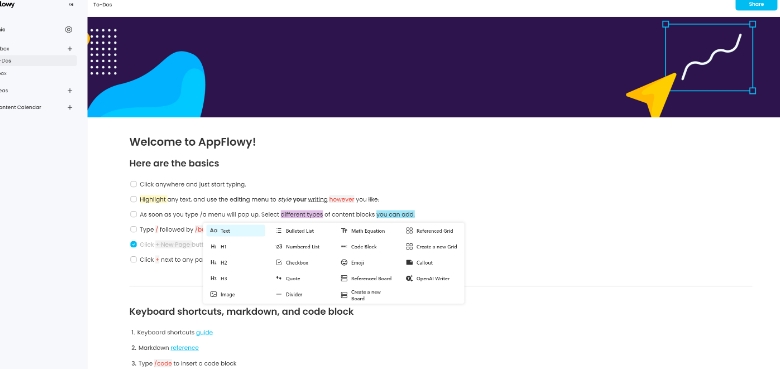Screen dimensions: 780x369
Task: Check the 'Click anywhere and just start typing' box
Action: pos(133,184)
